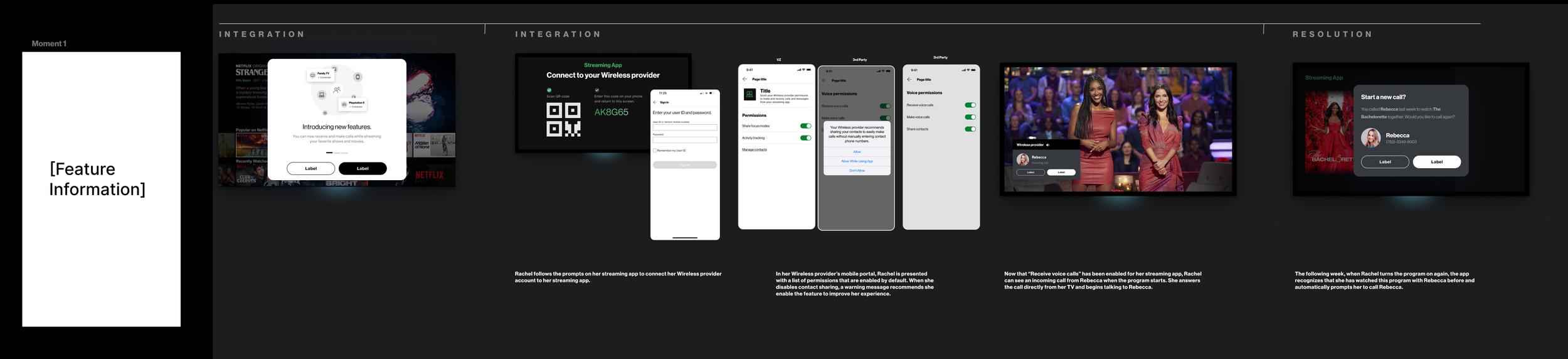Toggle Share contacts on rightmost phone
1568x359 pixels.
coord(970,129)
